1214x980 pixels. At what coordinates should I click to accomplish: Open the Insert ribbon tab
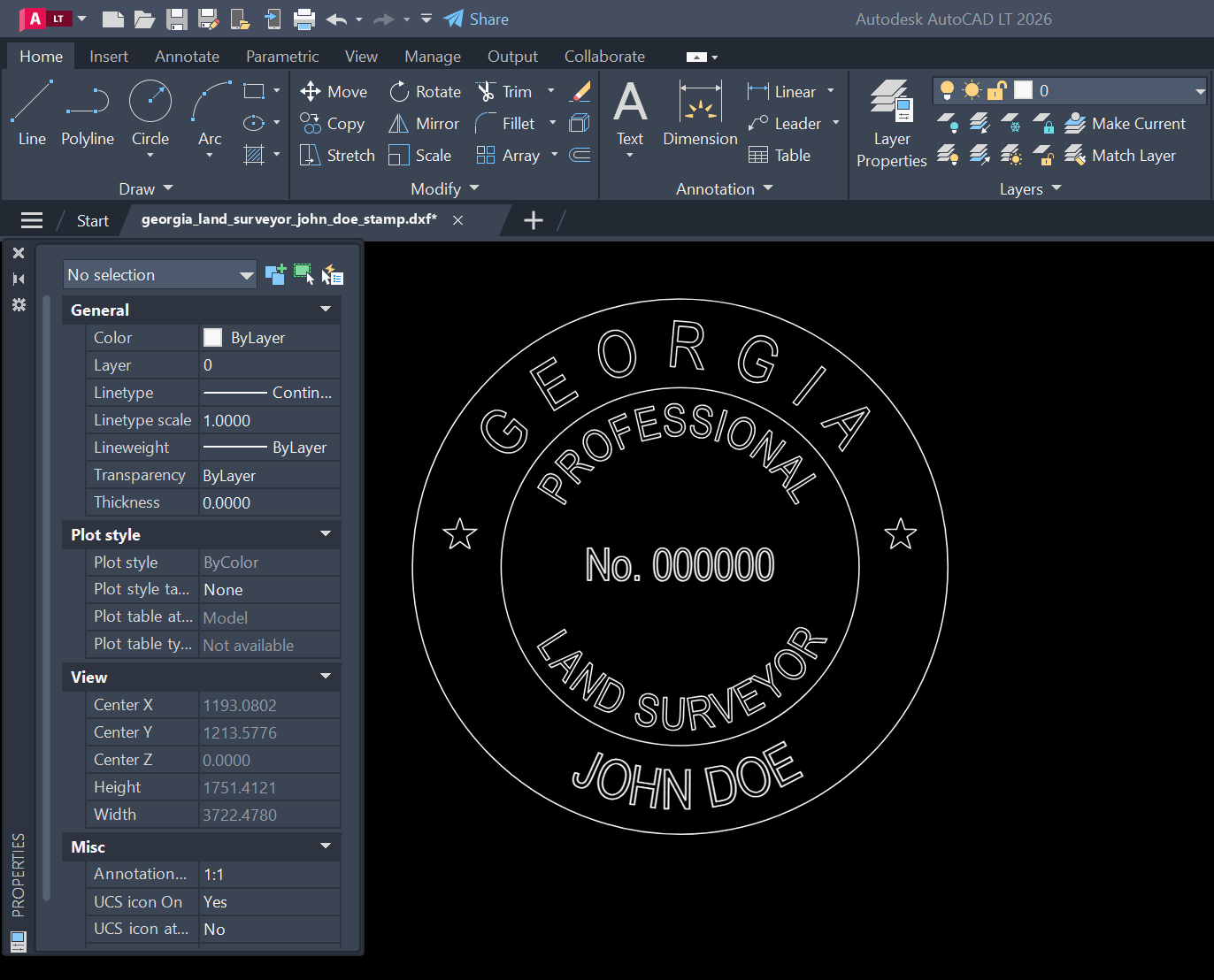pos(109,56)
